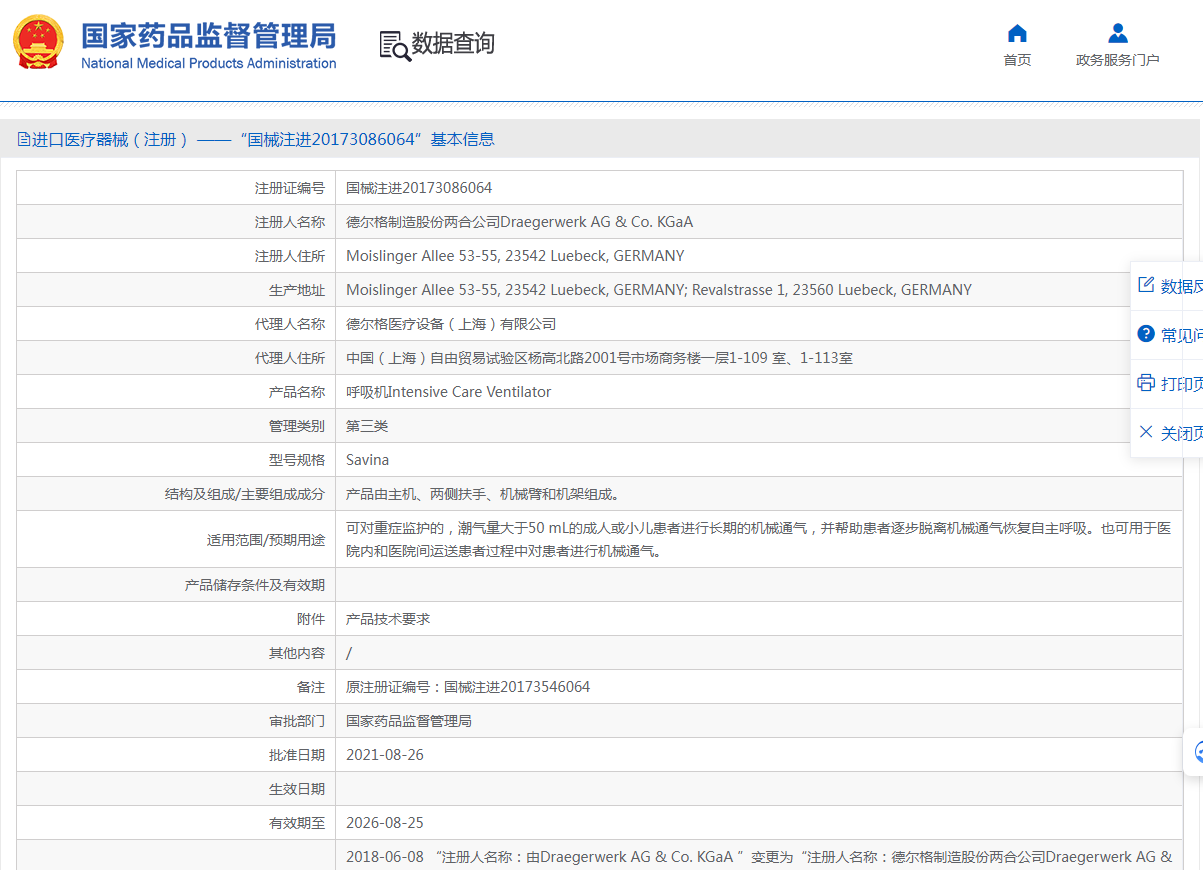Select structure text 产品由主机、两侧扶手
The image size is (1203, 870).
click(483, 494)
